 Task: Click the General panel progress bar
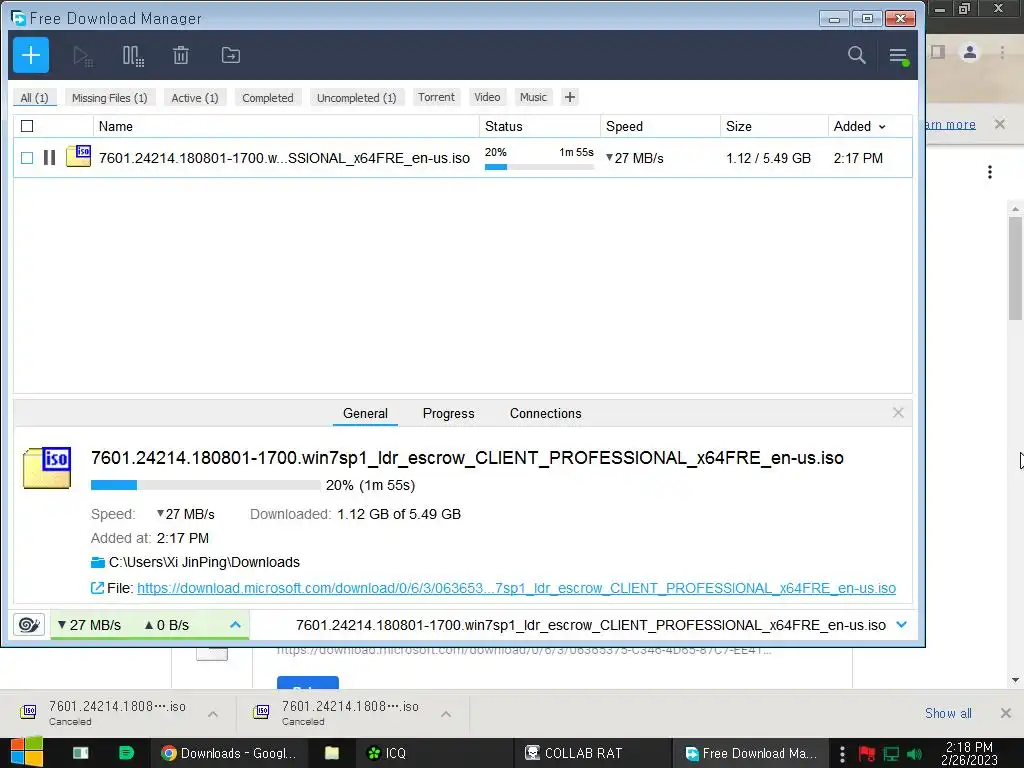206,485
